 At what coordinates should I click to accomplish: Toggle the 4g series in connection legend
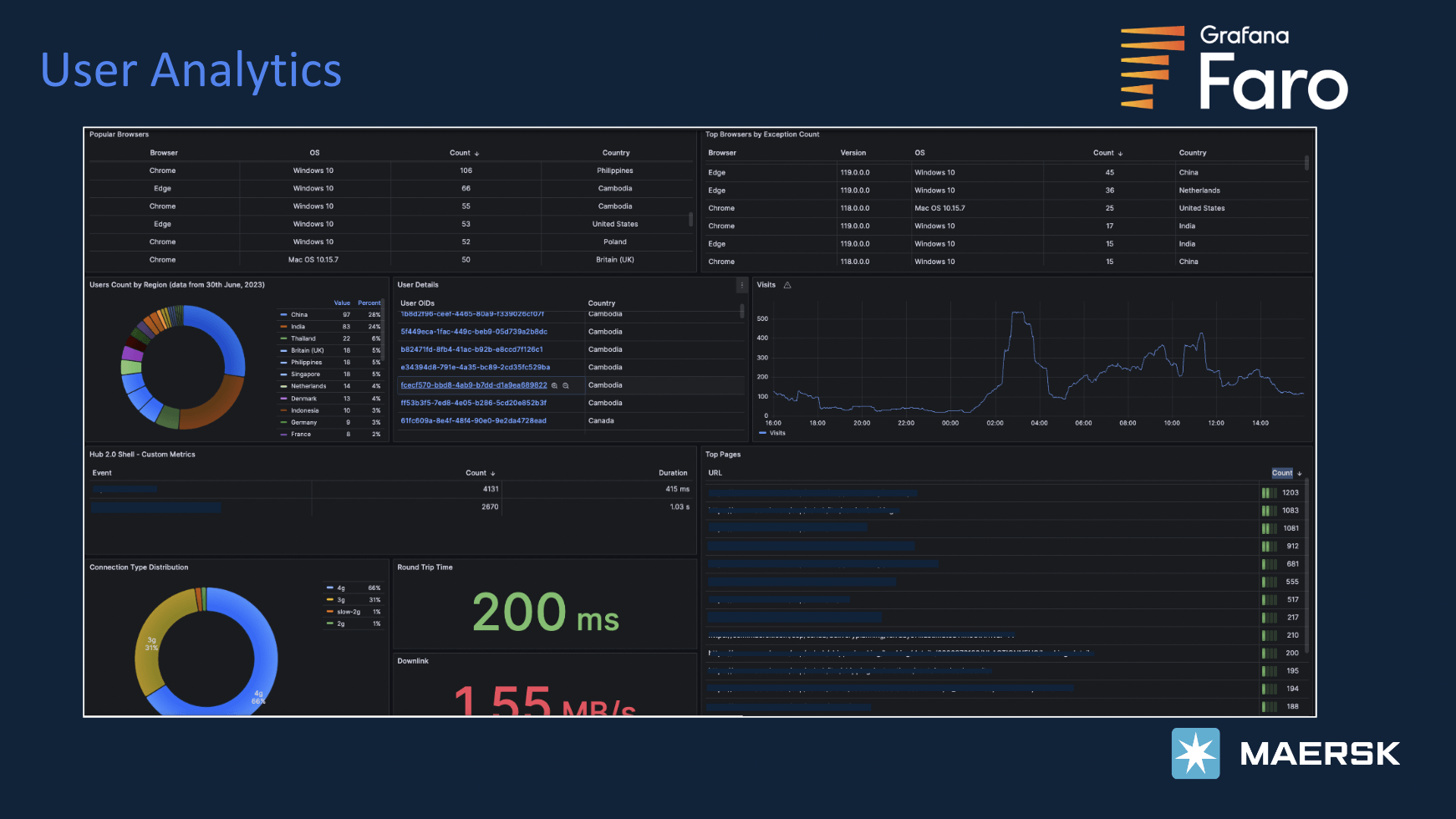(x=341, y=588)
